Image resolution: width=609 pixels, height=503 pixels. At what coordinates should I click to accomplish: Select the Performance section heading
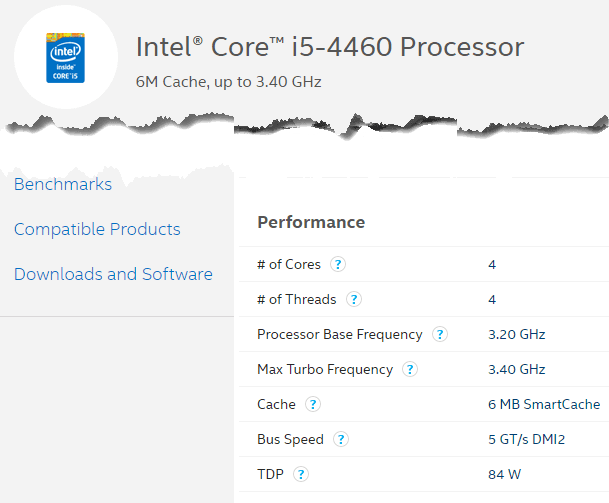click(x=311, y=222)
